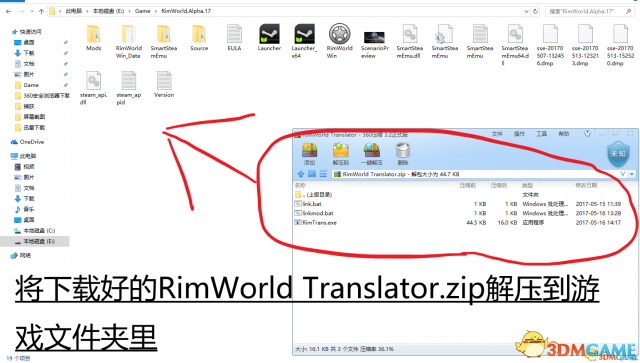Select the SmartSteamEmu64.dll file
The height and width of the screenshot is (363, 640).
tap(515, 45)
